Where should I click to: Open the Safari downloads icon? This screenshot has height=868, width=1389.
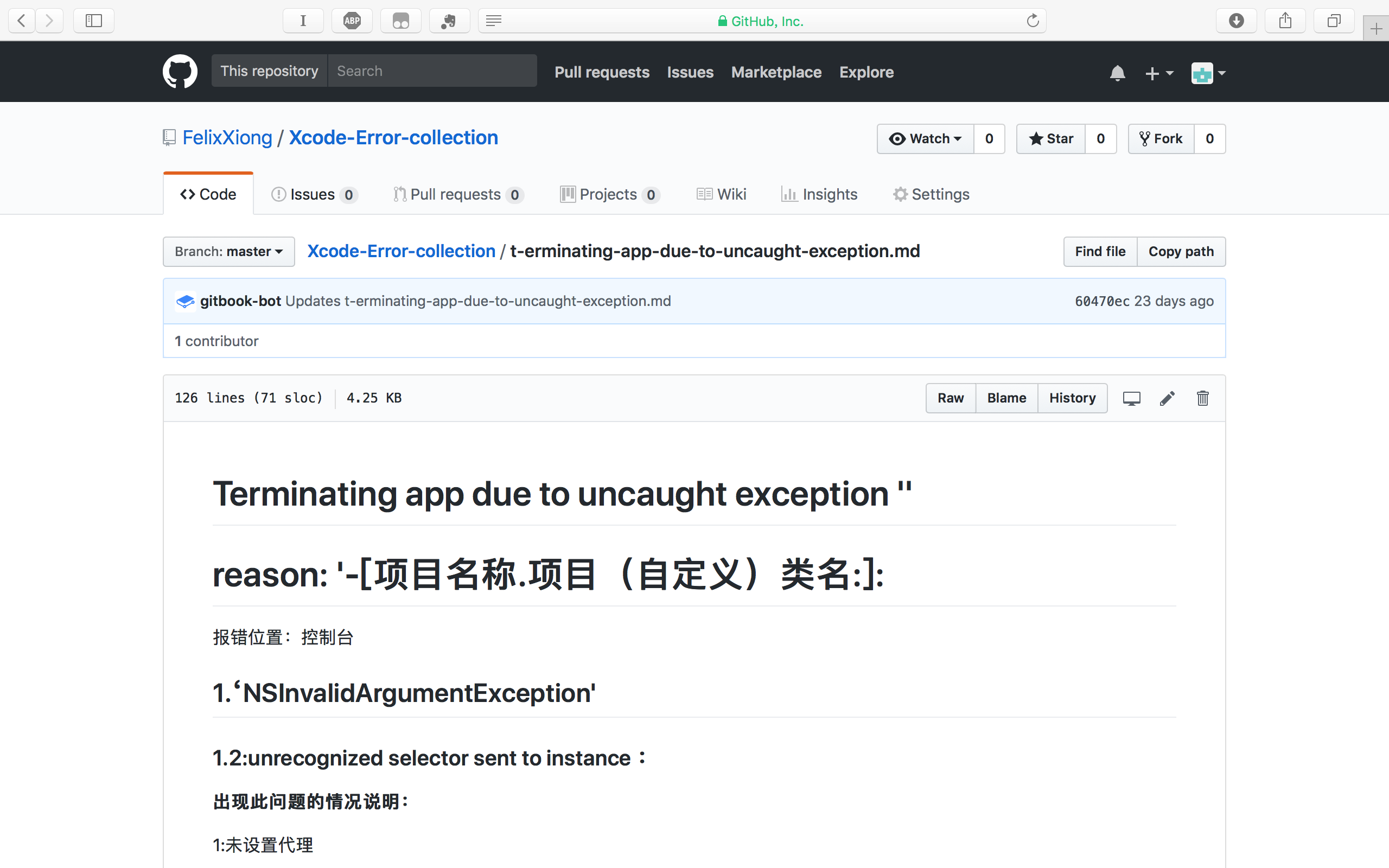[x=1237, y=21]
